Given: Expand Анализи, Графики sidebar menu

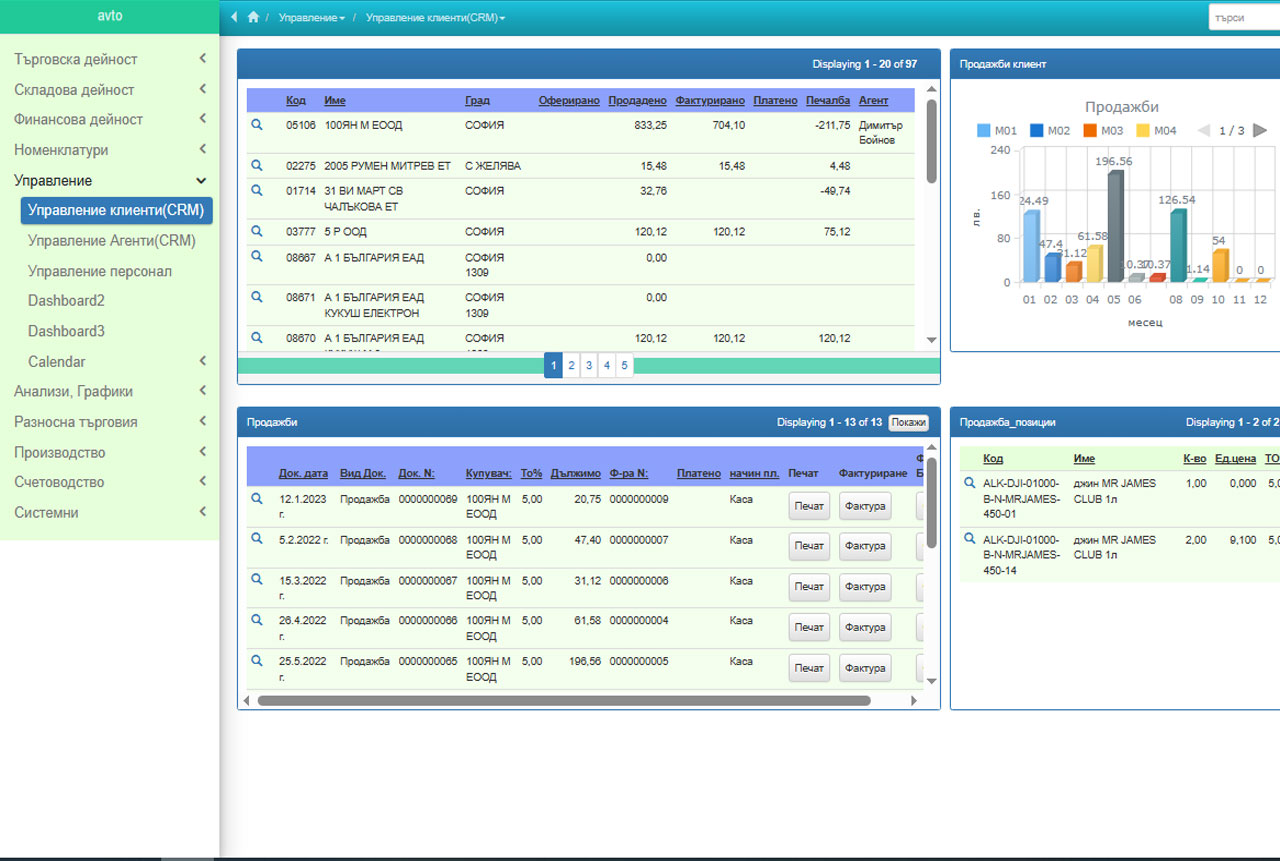Looking at the screenshot, I should click(110, 391).
